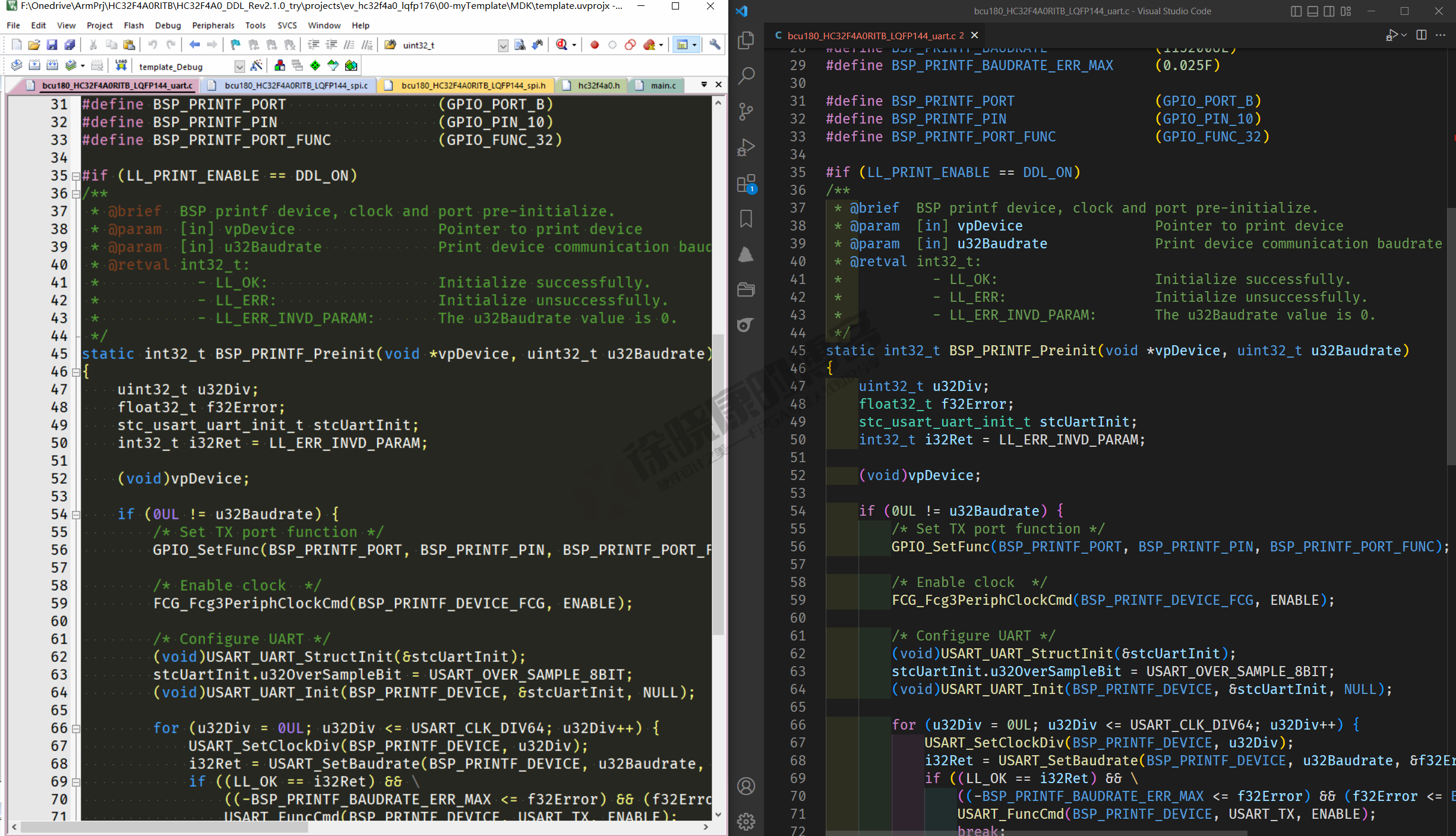Viewport: 1456px width, 836px height.
Task: Open VS Code Search panel
Action: 746,75
